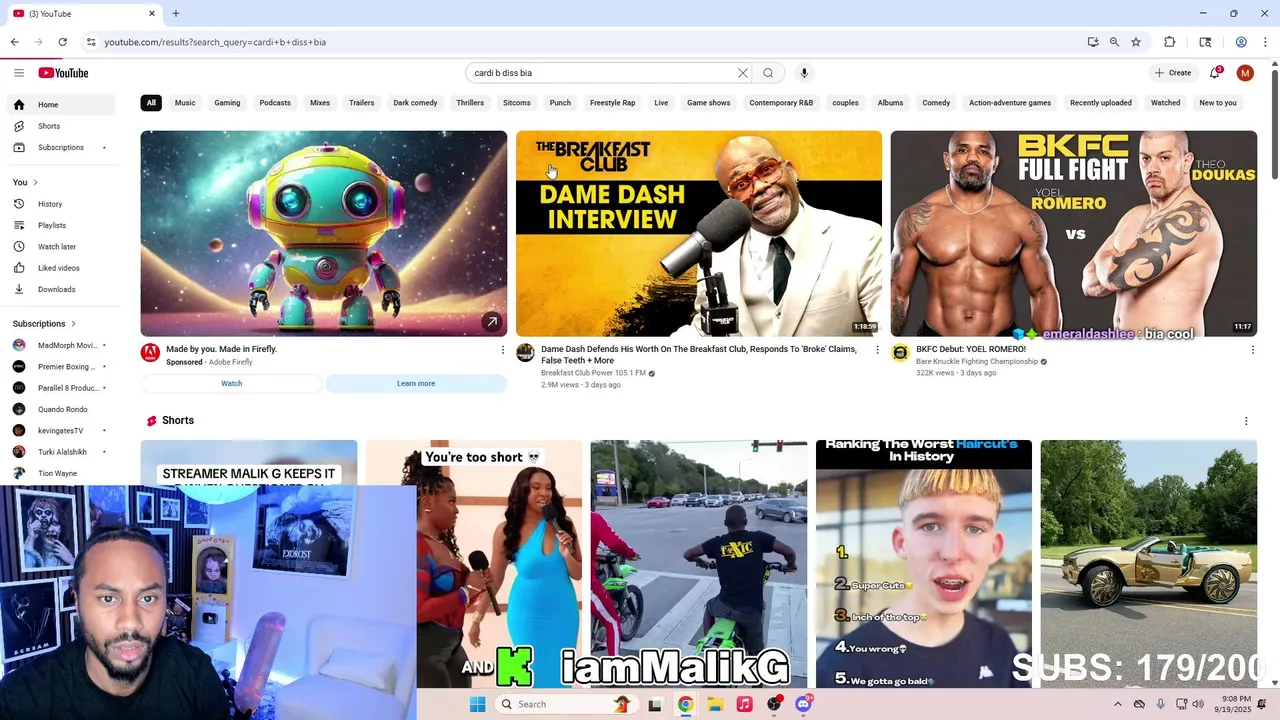Expand the You section chevron
The image size is (1280, 720).
coord(35,182)
